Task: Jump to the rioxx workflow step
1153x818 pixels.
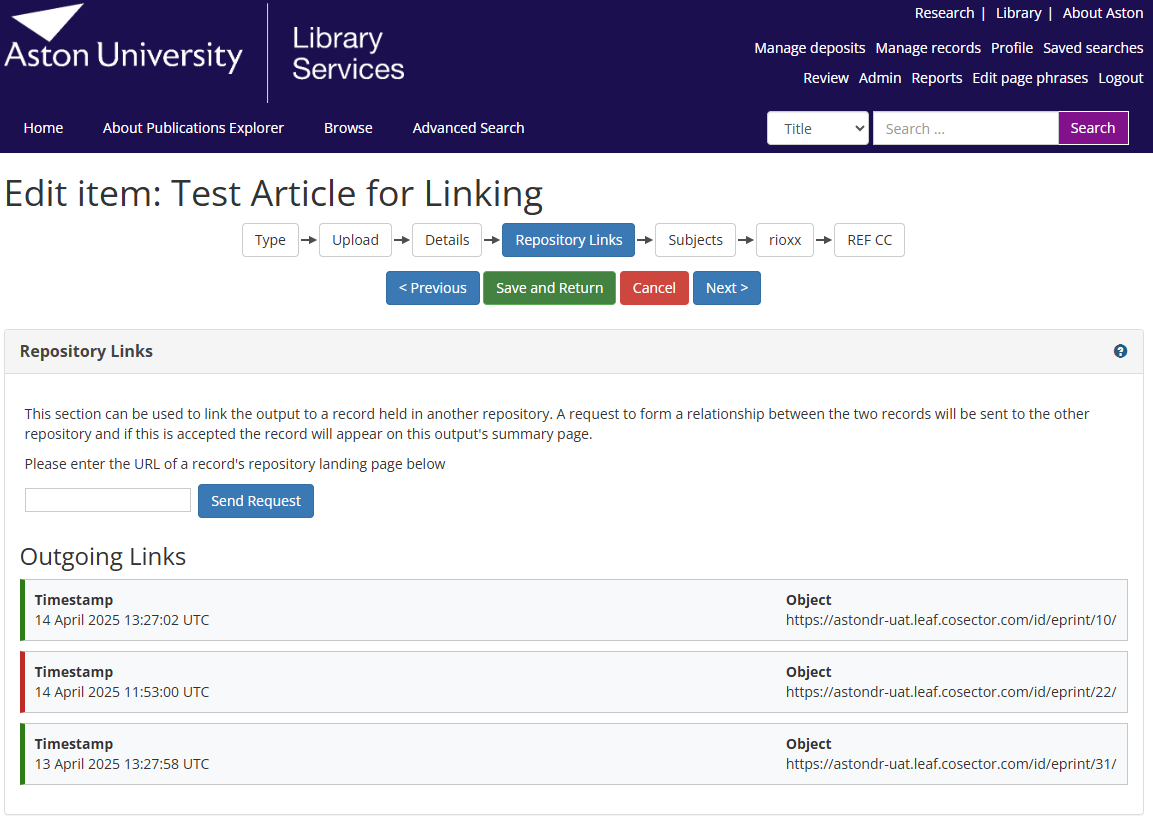Action: tap(785, 240)
